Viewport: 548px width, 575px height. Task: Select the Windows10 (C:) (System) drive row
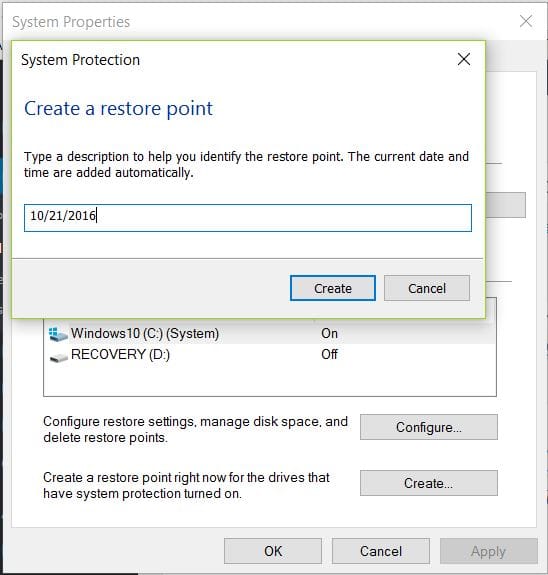270,333
